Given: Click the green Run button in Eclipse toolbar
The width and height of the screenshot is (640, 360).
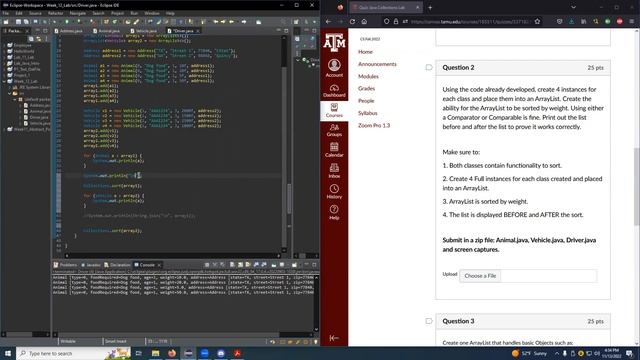Looking at the screenshot, I should (67, 22).
